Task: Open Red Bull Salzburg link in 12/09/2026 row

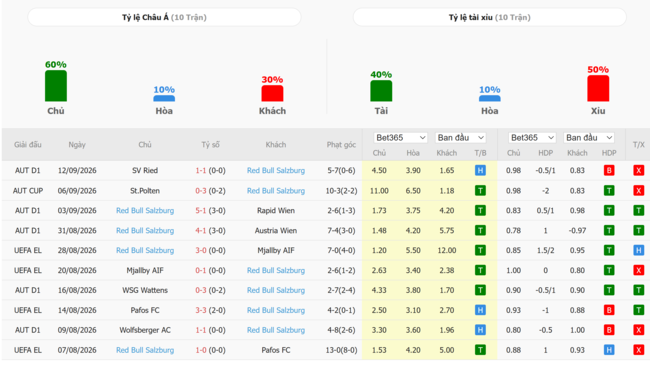Action: point(276,170)
